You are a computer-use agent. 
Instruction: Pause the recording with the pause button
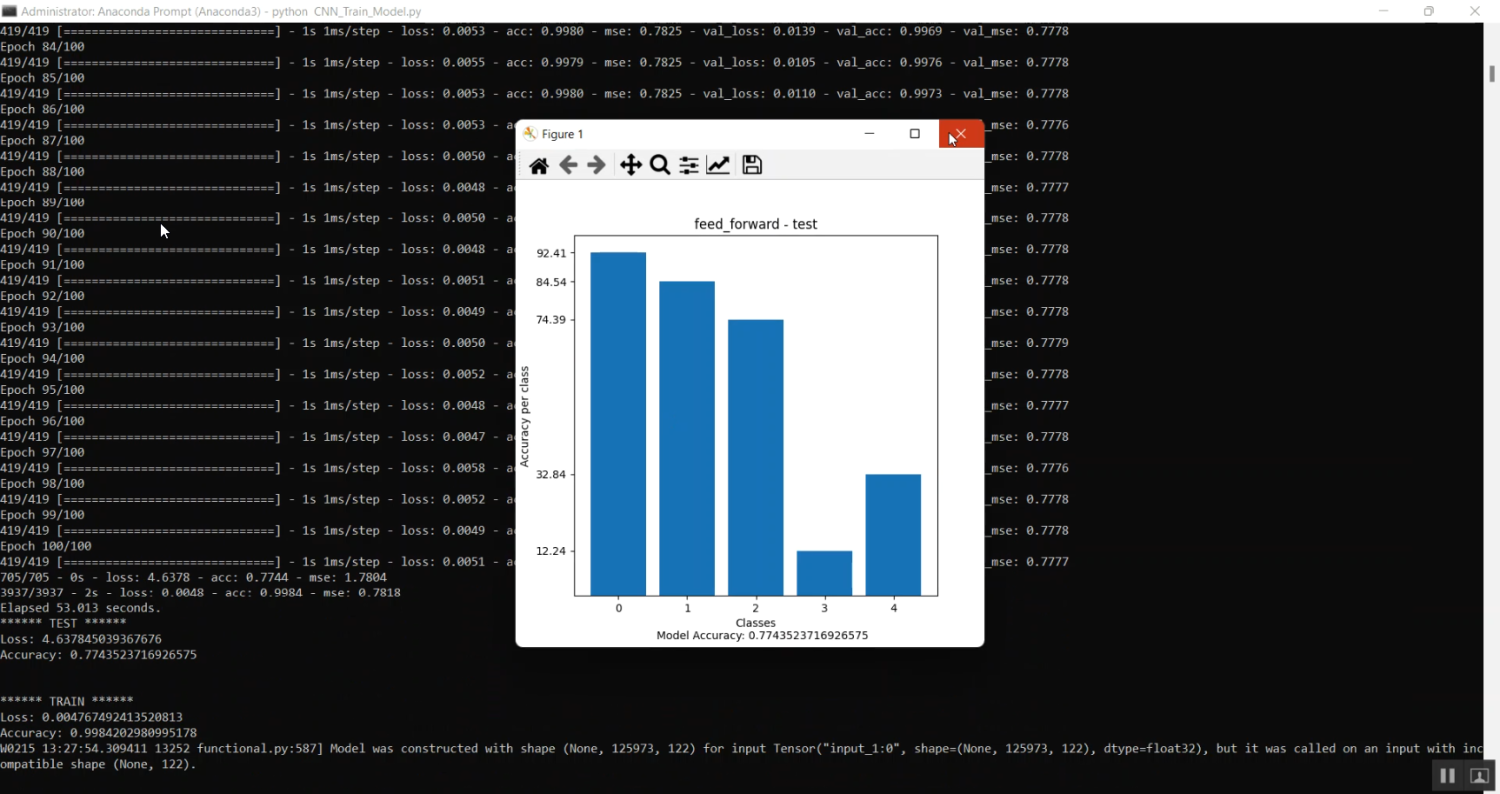pos(1447,776)
